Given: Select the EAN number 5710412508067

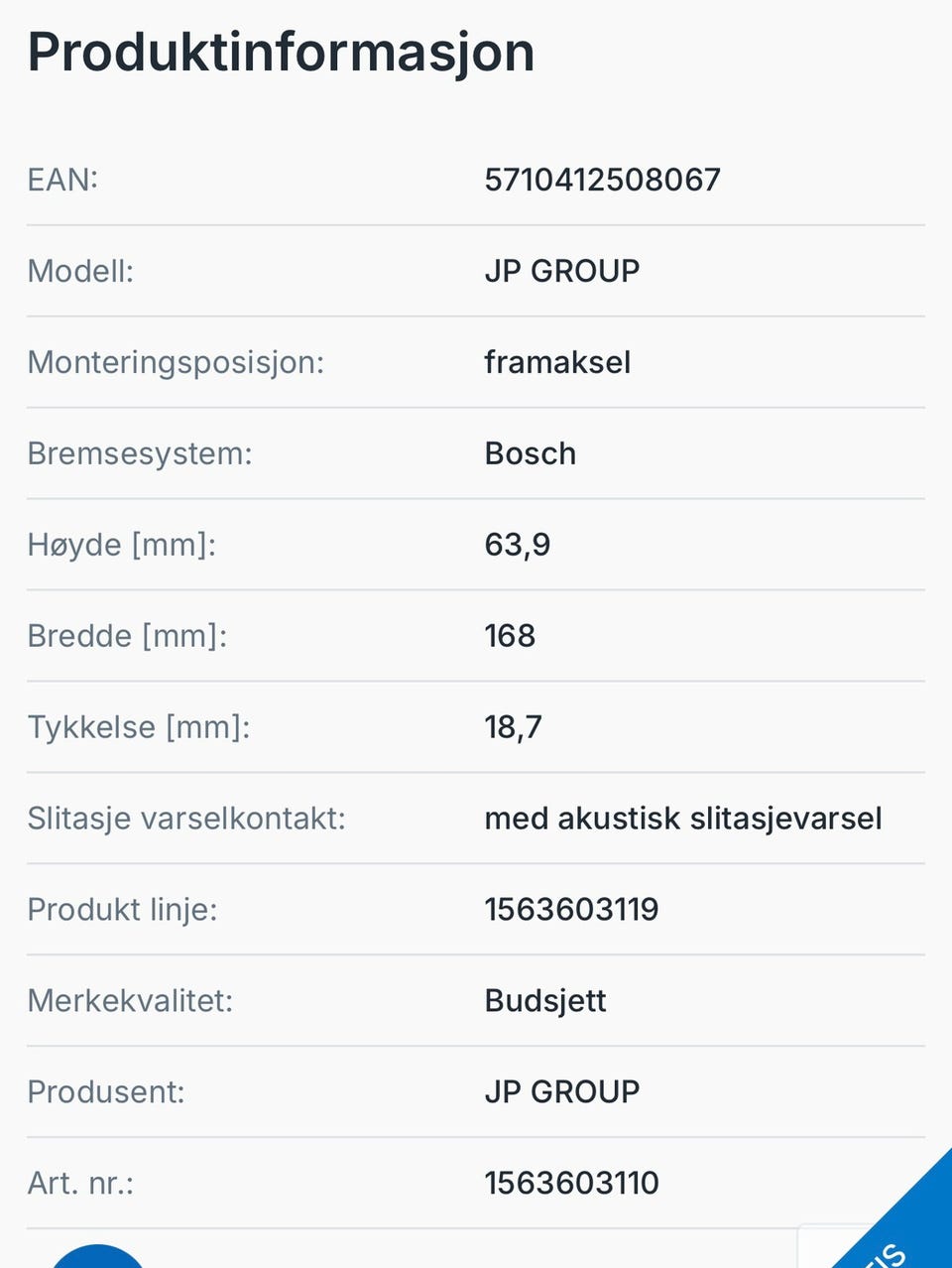Looking at the screenshot, I should pos(602,180).
